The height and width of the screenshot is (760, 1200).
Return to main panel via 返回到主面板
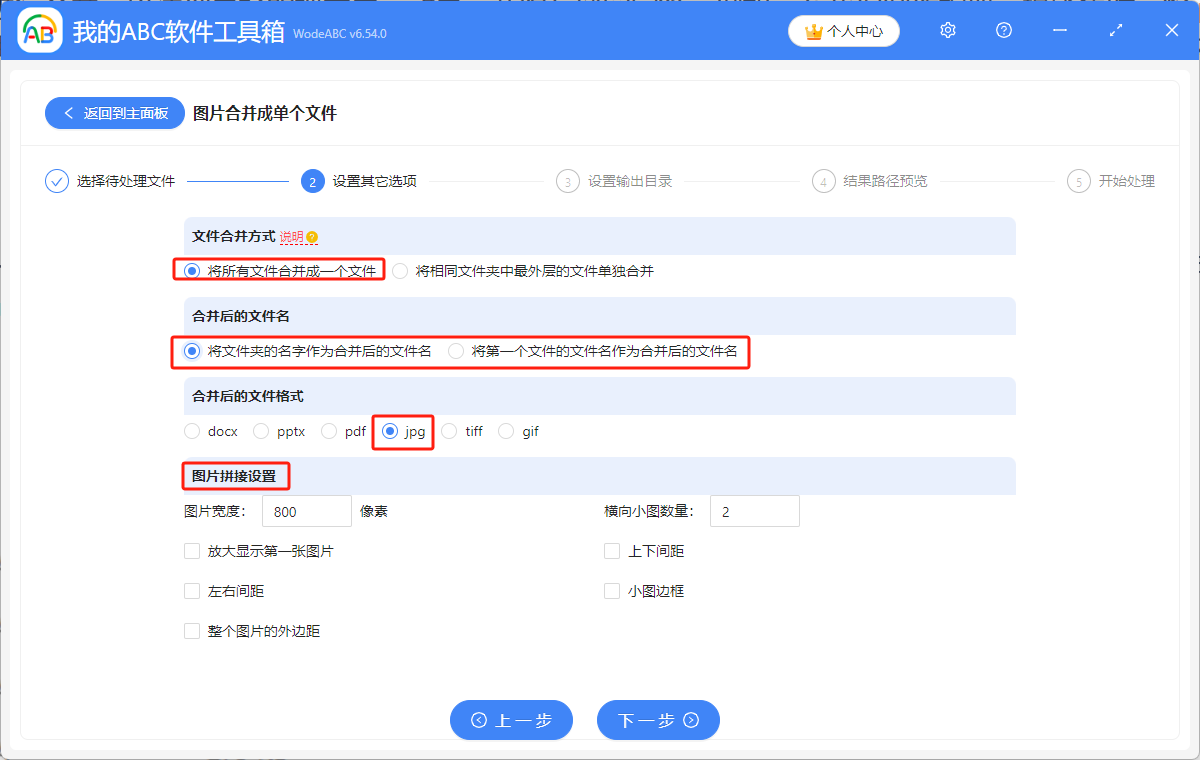[x=114, y=113]
